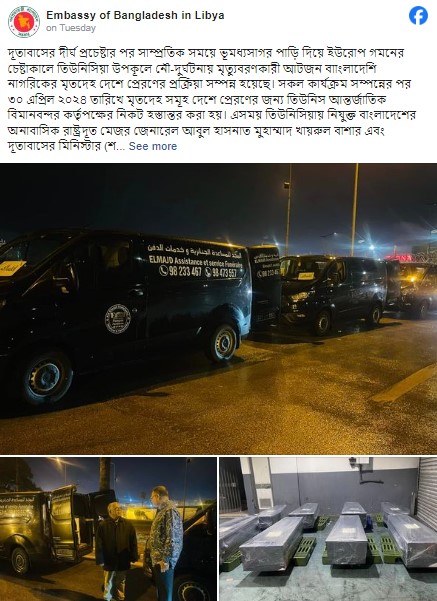This screenshot has width=437, height=601.
Task: Click the circular emblem on the van door
Action: pyautogui.click(x=118, y=319)
